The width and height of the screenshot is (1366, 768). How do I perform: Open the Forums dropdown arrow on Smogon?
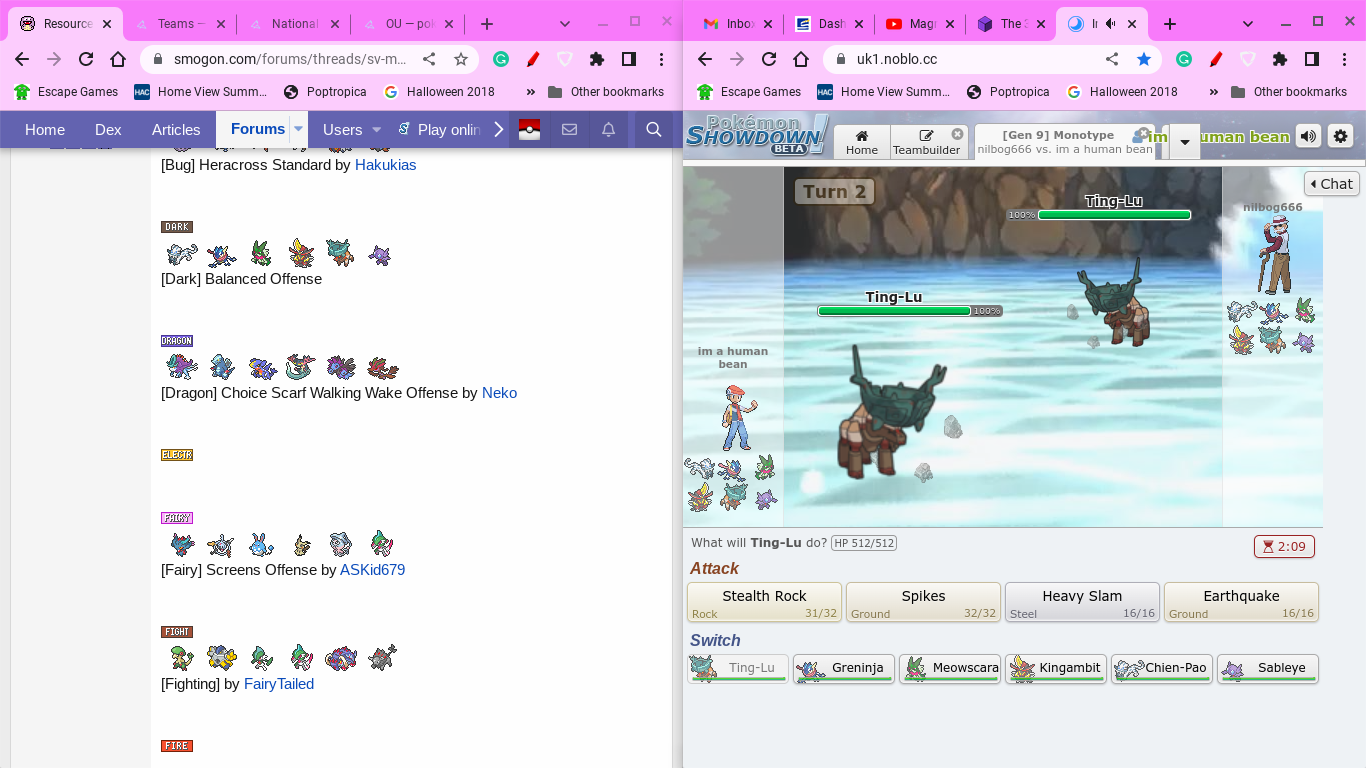298,129
